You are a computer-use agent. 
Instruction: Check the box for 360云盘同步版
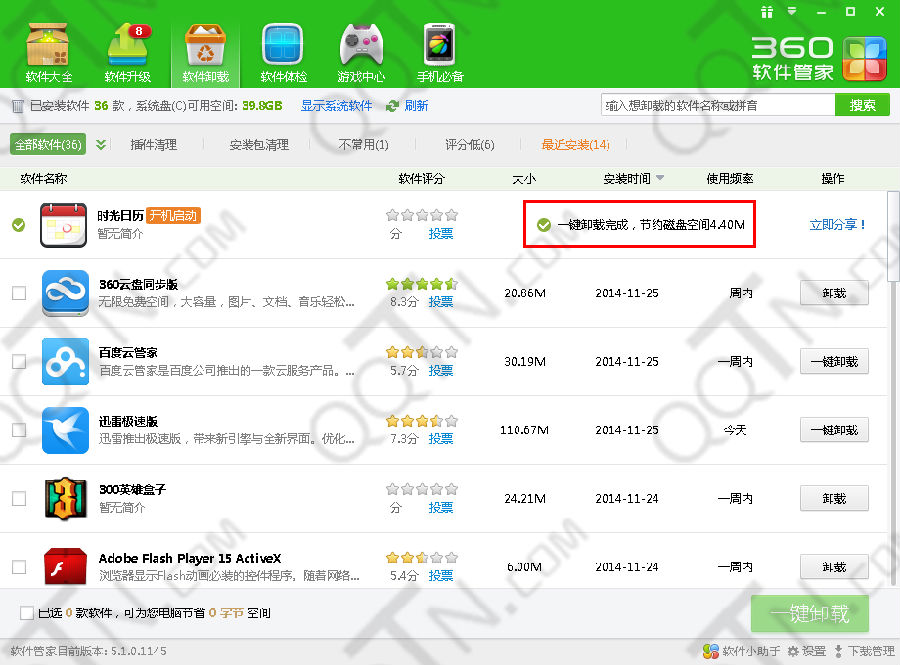pos(19,293)
